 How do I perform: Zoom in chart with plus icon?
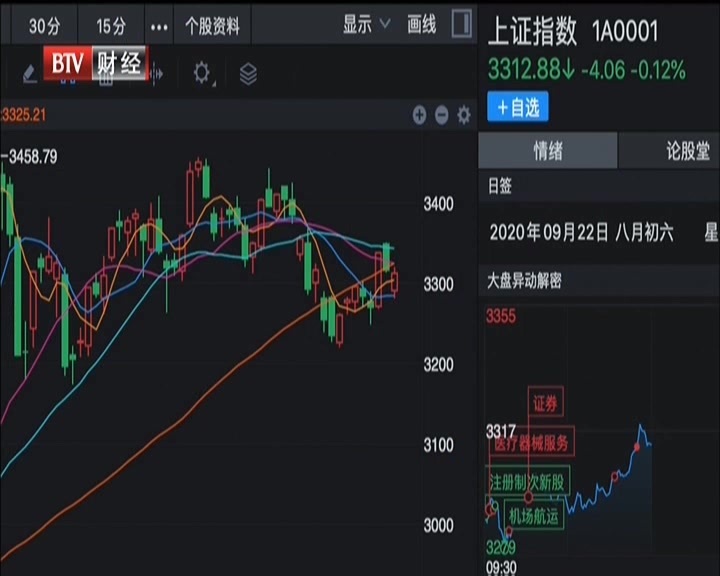click(x=419, y=115)
